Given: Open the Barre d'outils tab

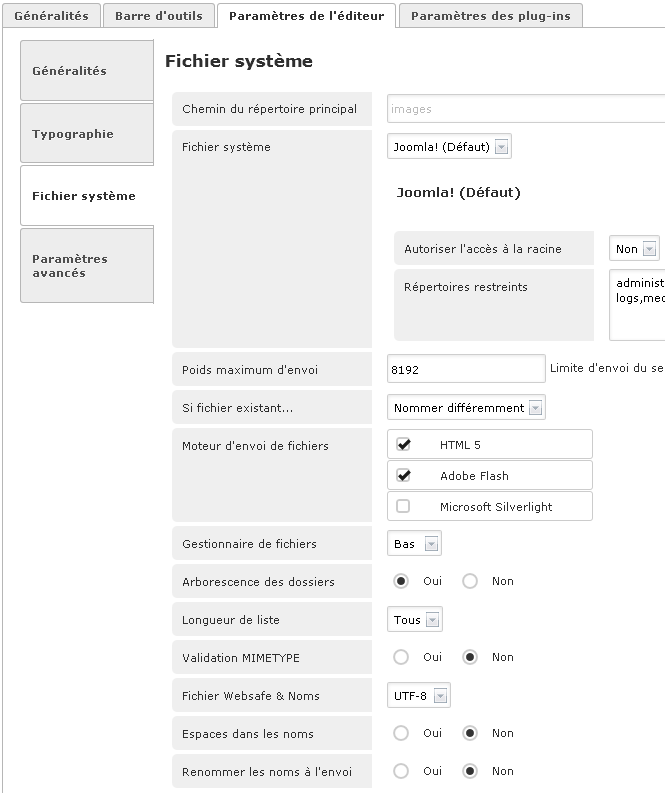Looking at the screenshot, I should coord(158,16).
